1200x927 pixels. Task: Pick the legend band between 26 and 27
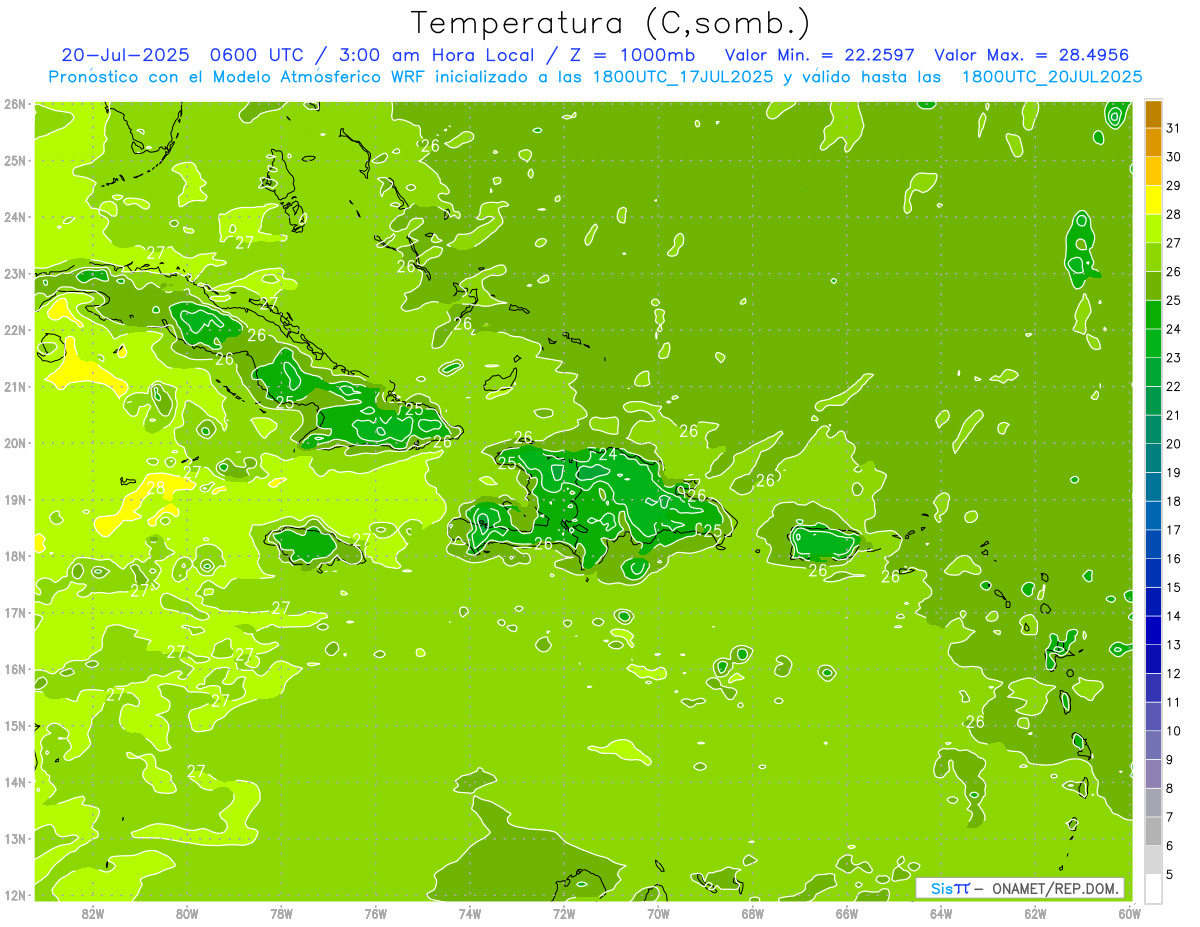point(1153,258)
